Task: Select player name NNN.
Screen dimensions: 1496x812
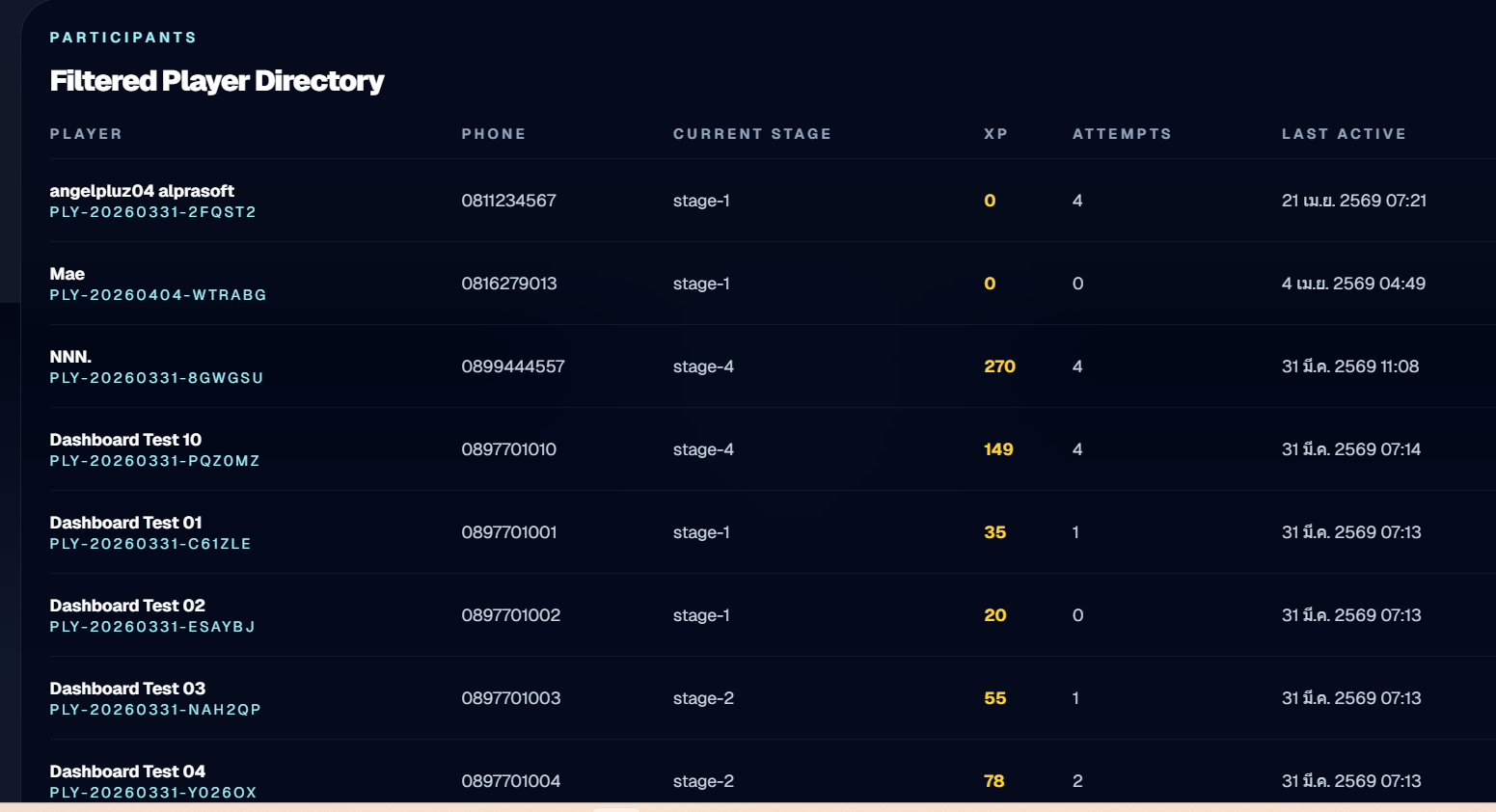Action: [x=70, y=357]
